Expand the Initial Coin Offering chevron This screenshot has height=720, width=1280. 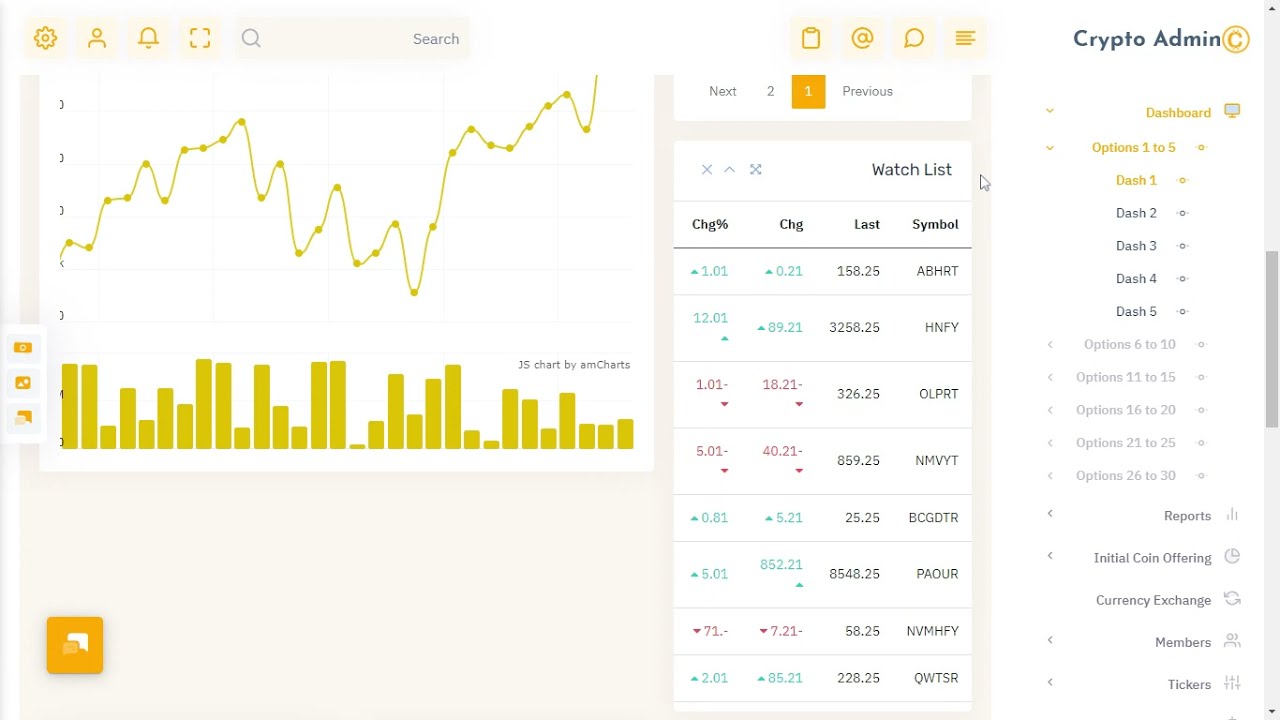pos(1050,556)
